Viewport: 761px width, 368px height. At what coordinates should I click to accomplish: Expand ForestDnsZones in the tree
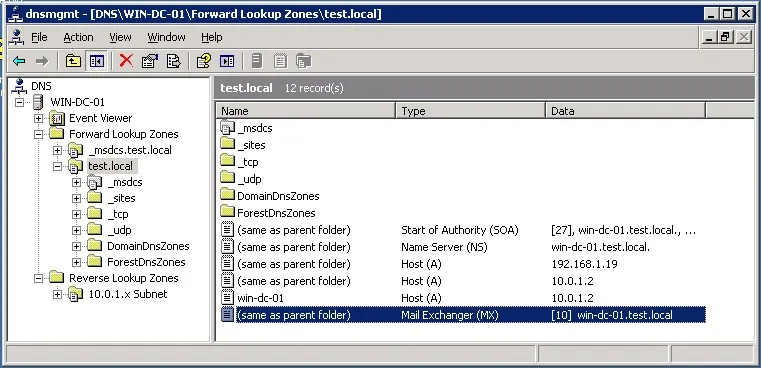(x=76, y=262)
